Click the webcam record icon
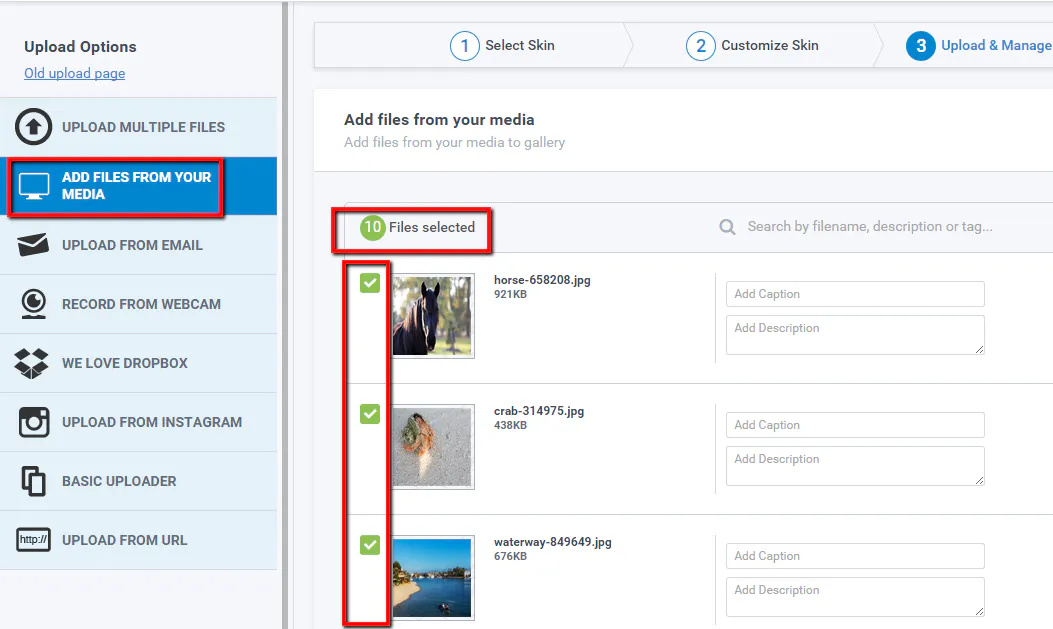 34,304
